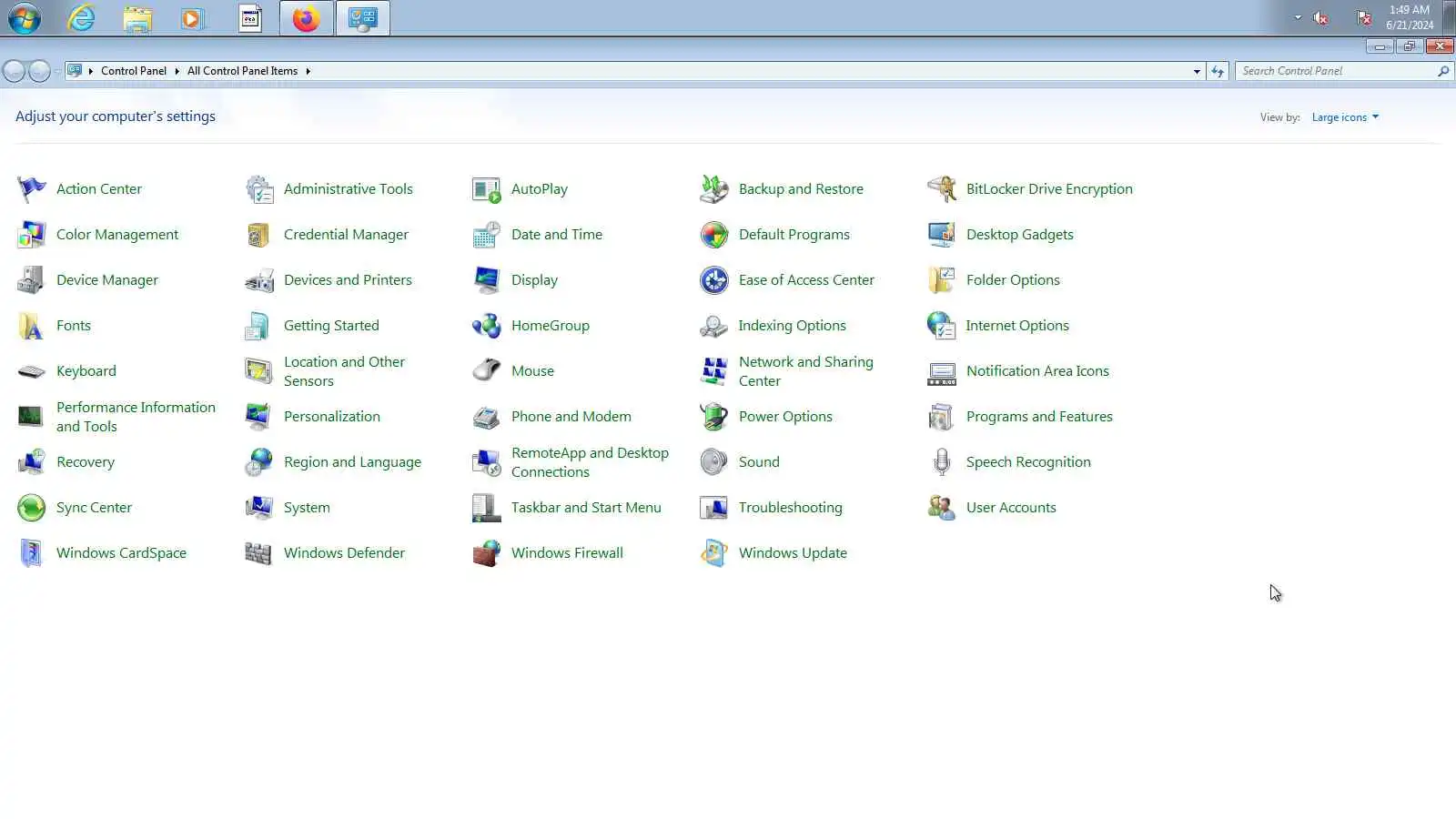1456x819 pixels.
Task: Expand the address bar history dropdown arrow
Action: click(x=1197, y=71)
